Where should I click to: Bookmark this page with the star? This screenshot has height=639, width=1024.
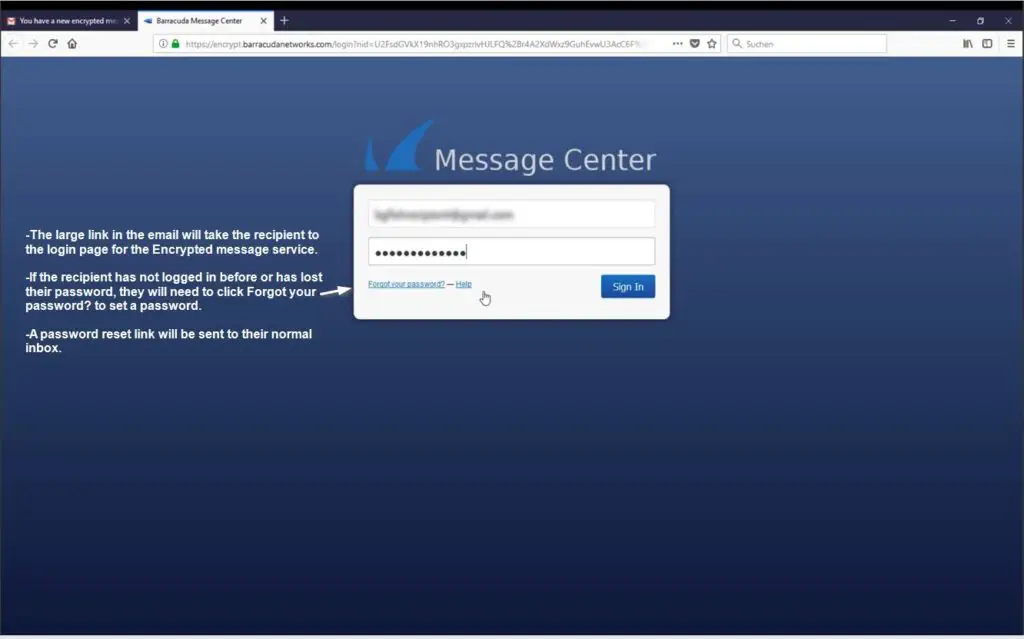click(x=712, y=44)
